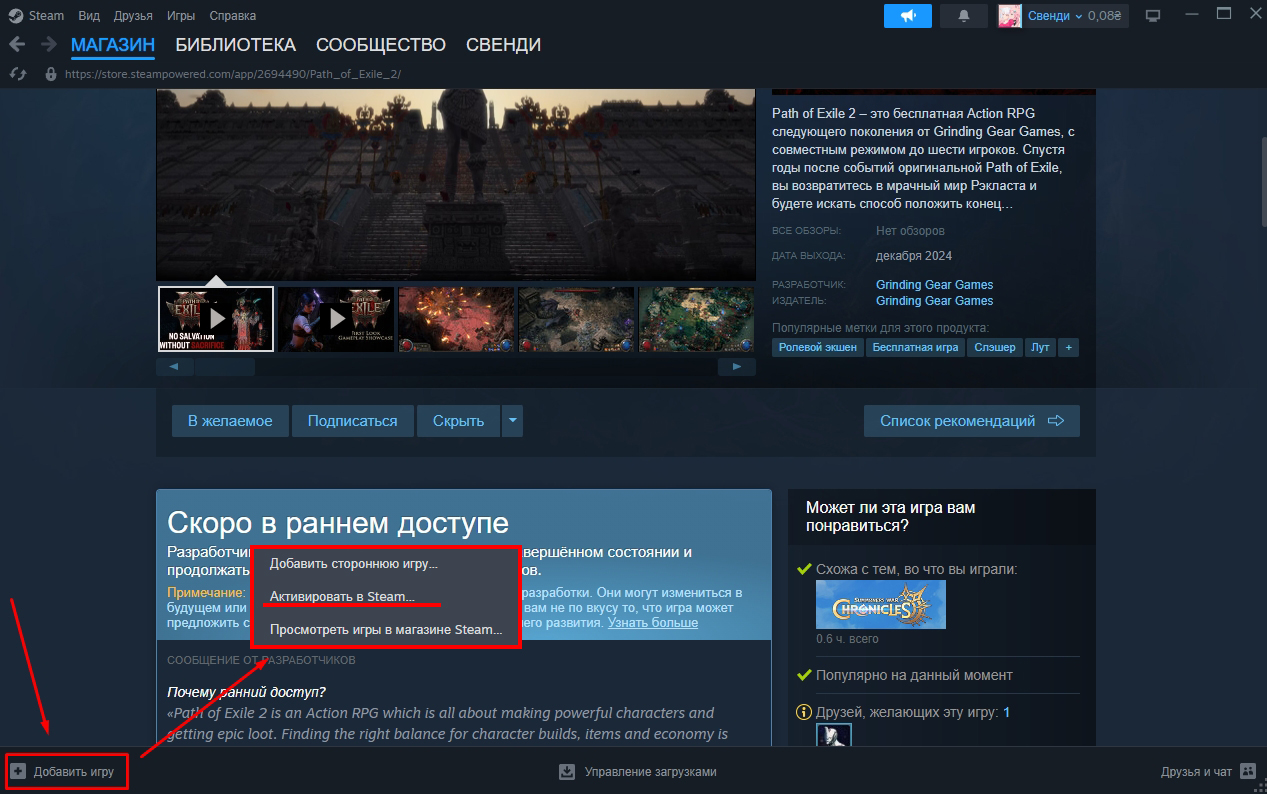Screen dimensions: 1267x794
Task: Expand the arrow next to Скрыть
Action: [x=512, y=421]
